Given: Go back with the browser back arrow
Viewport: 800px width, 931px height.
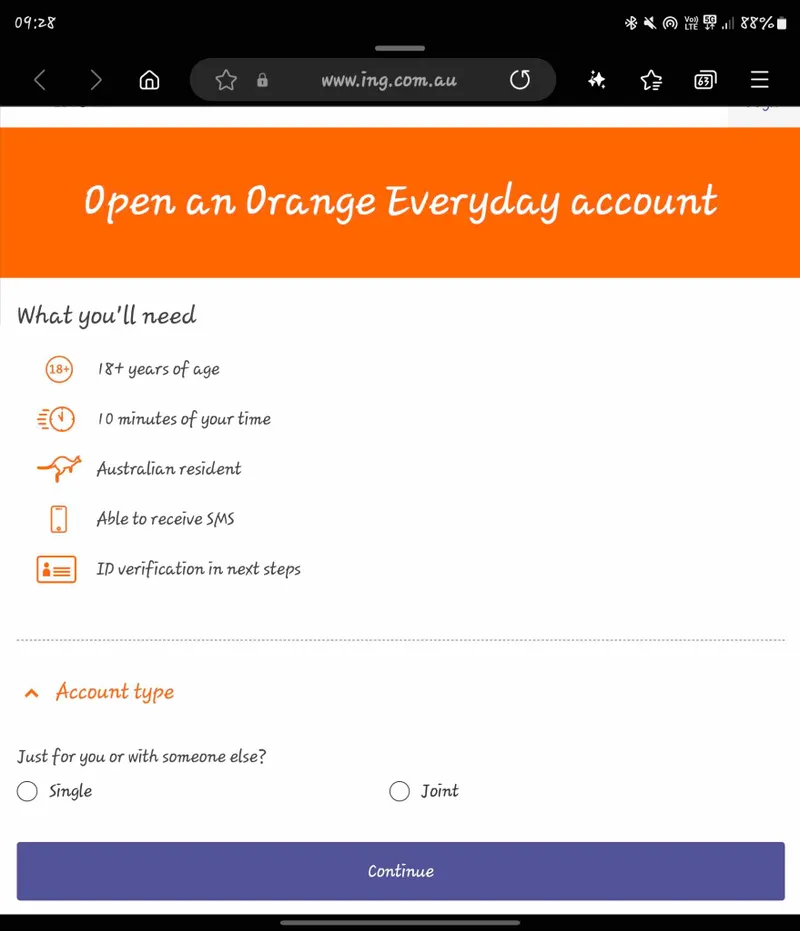Looking at the screenshot, I should point(40,80).
